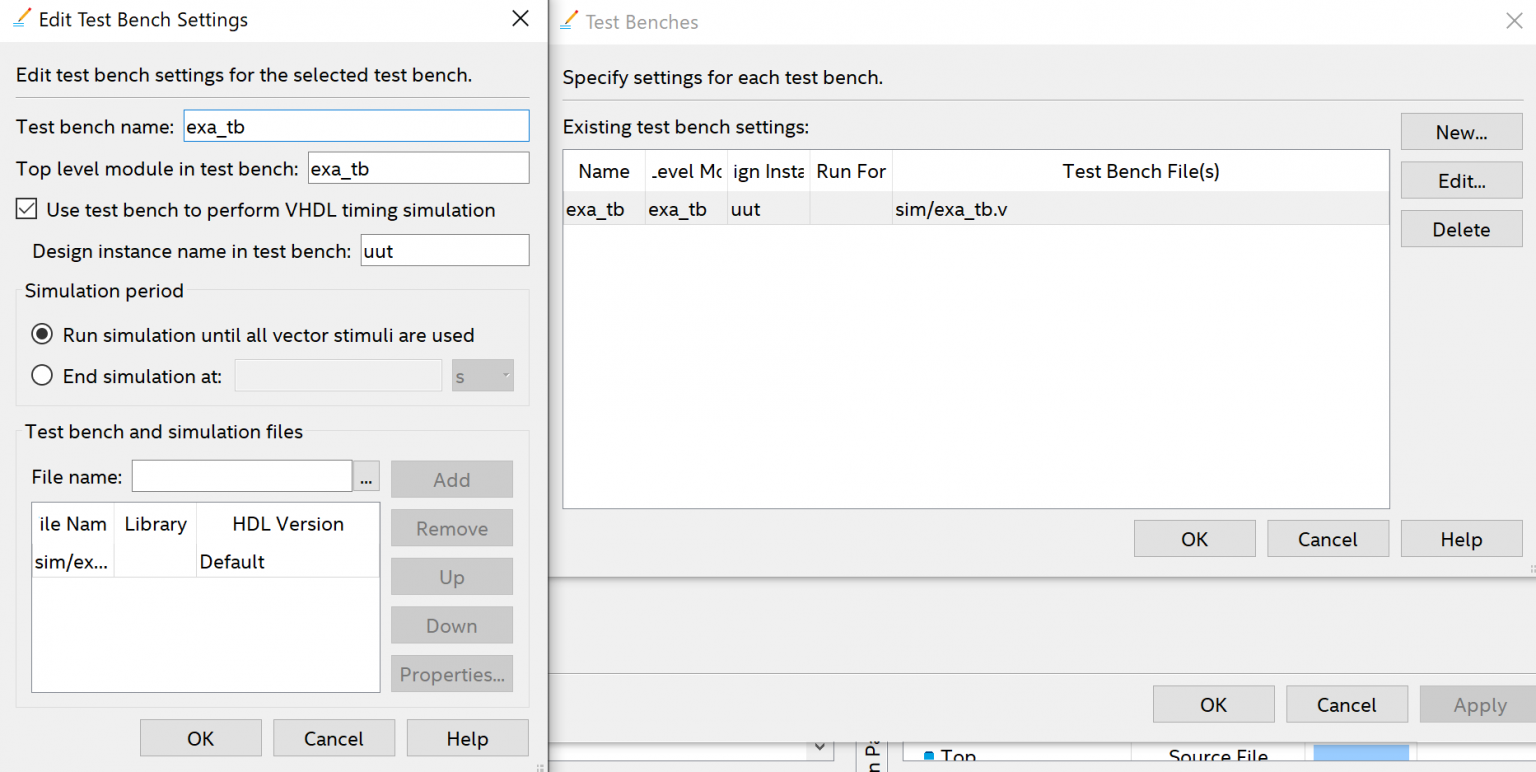Click New... to create a test bench
Image resolution: width=1536 pixels, height=772 pixels.
[x=1461, y=133]
